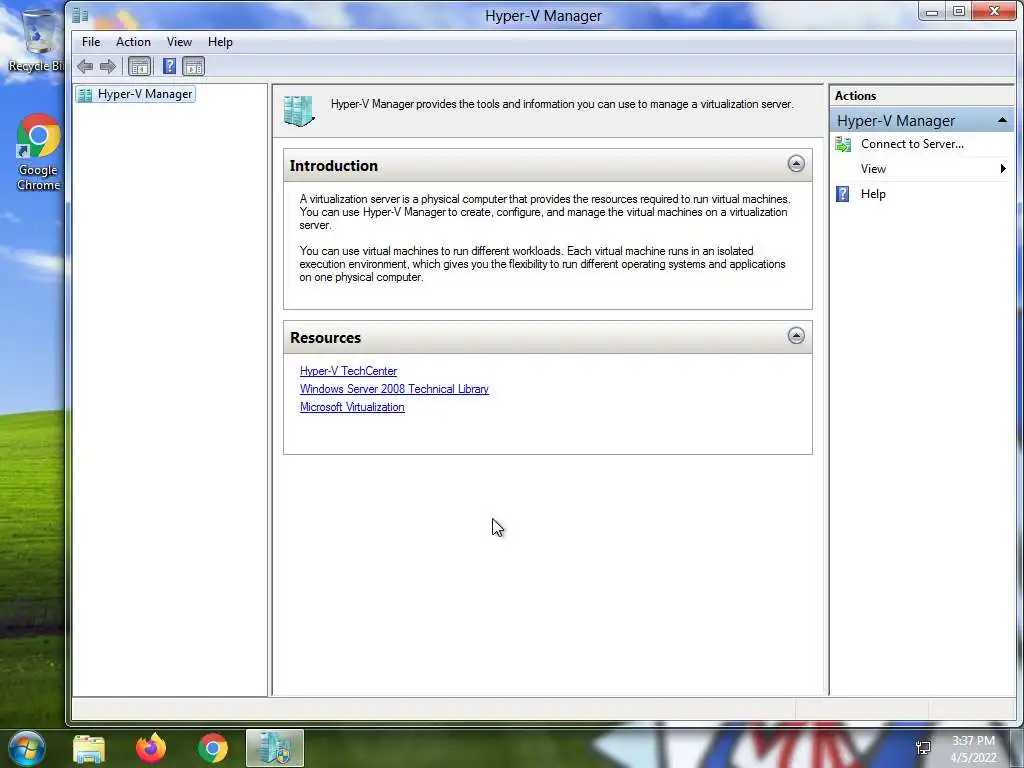Click Connect to Server... action

912,144
